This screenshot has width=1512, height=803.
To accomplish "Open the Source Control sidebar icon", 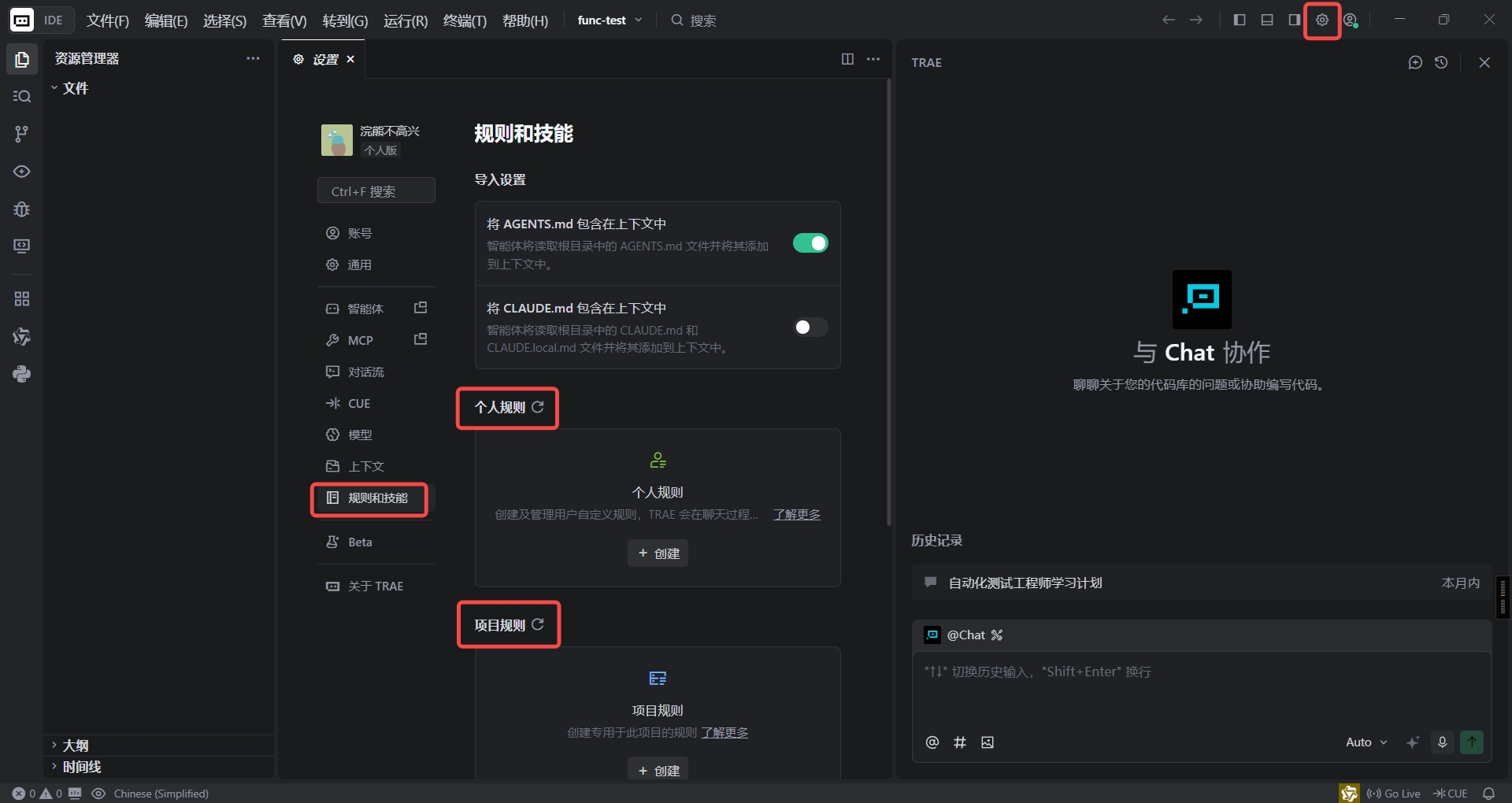I will point(21,134).
